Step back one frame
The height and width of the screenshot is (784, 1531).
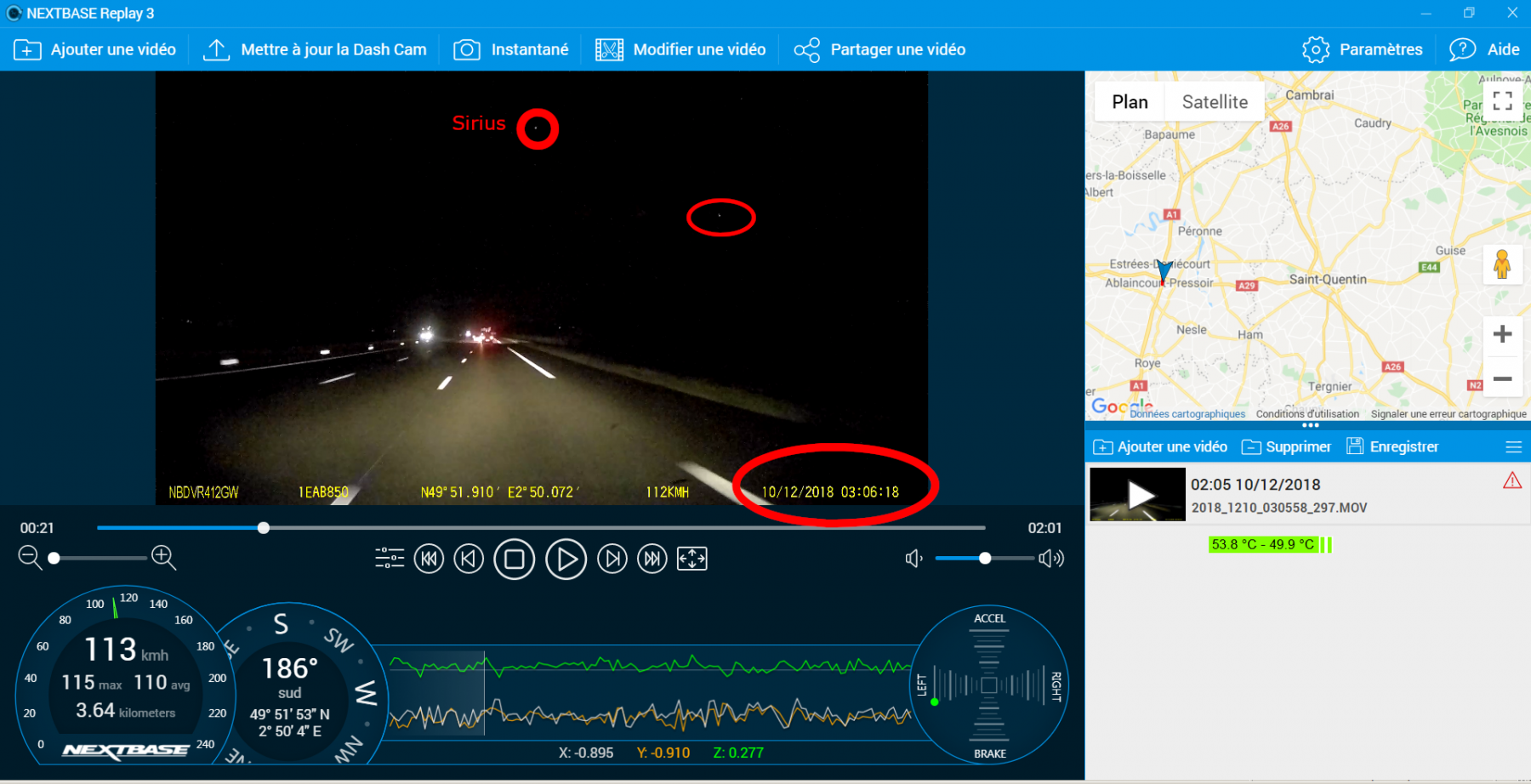(x=469, y=559)
